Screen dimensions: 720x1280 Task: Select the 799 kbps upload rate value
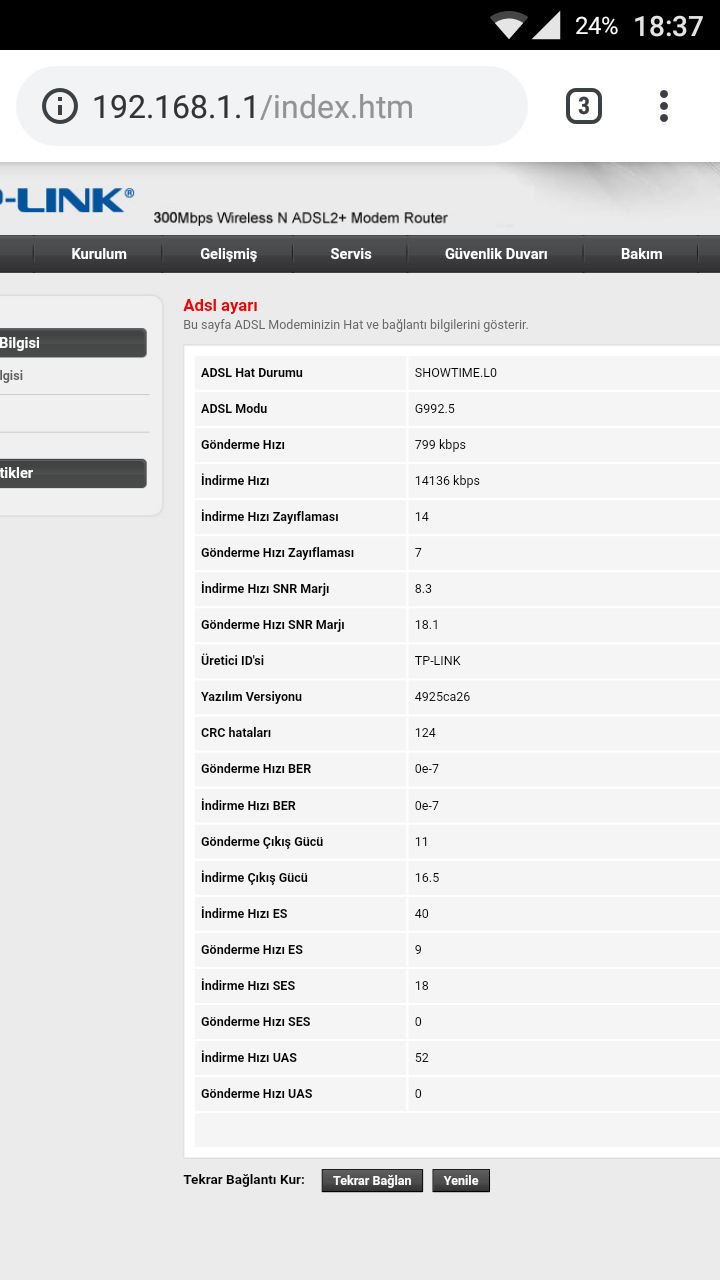click(440, 445)
